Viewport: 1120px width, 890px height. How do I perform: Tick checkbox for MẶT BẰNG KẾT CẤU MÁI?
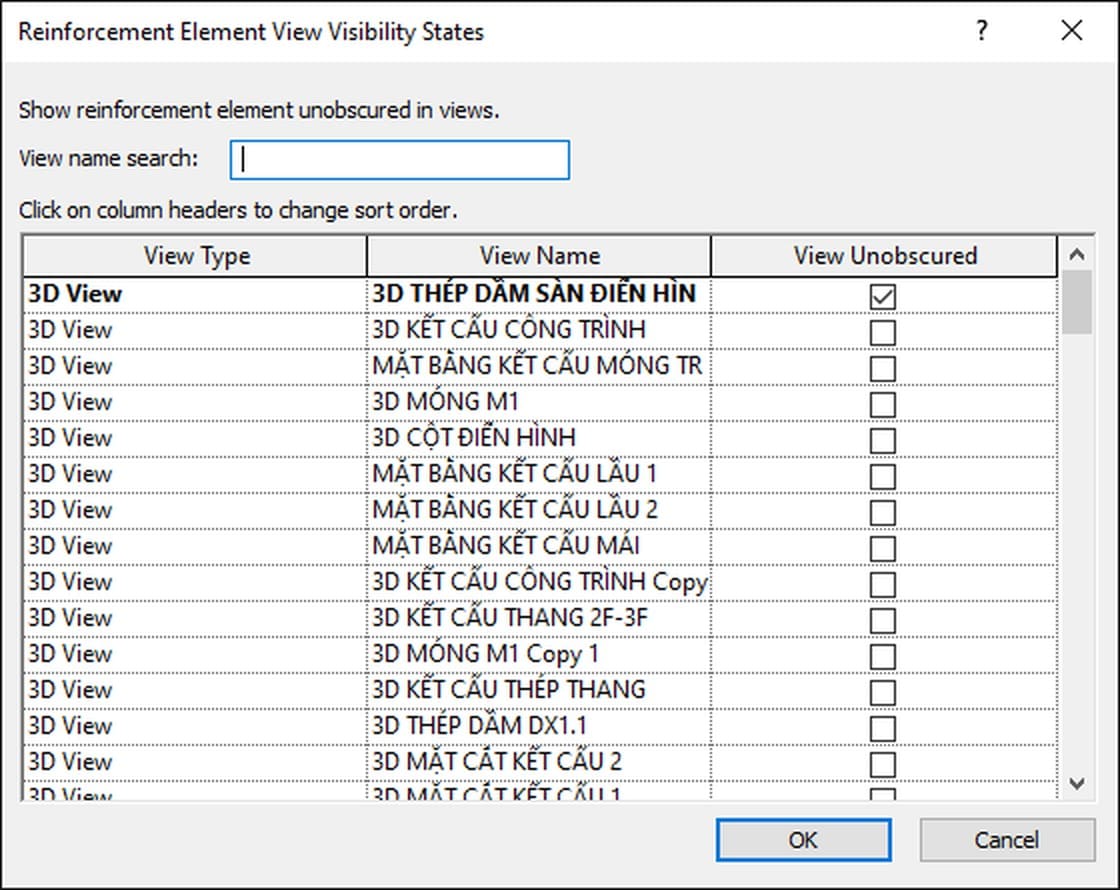coord(883,549)
